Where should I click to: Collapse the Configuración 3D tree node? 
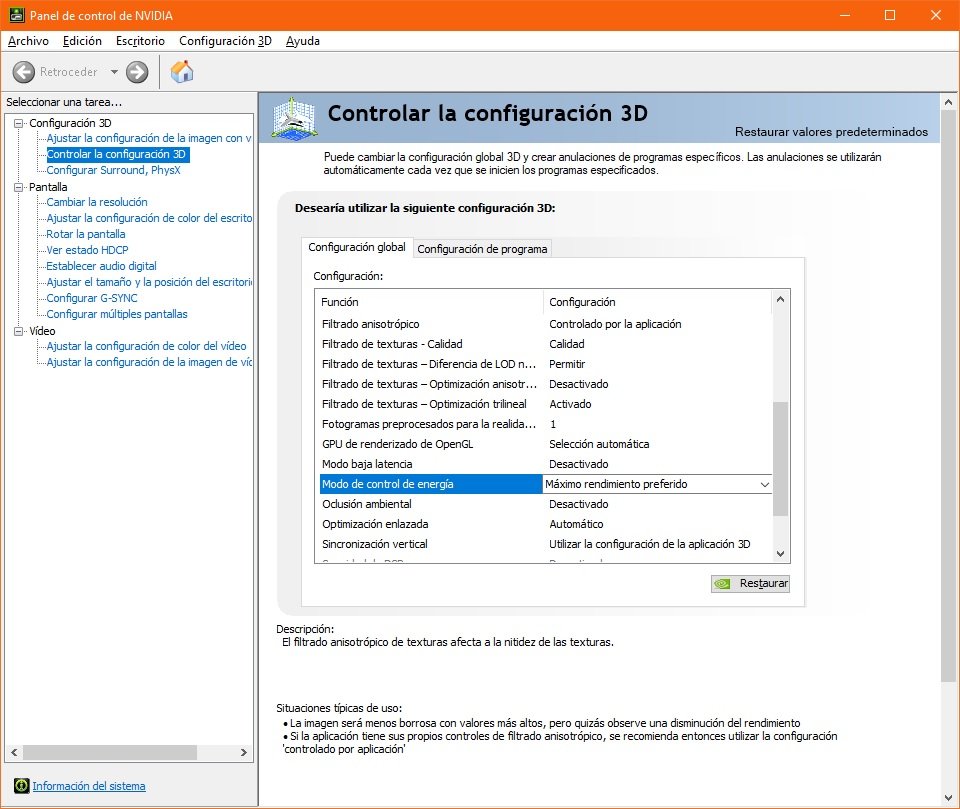point(19,123)
